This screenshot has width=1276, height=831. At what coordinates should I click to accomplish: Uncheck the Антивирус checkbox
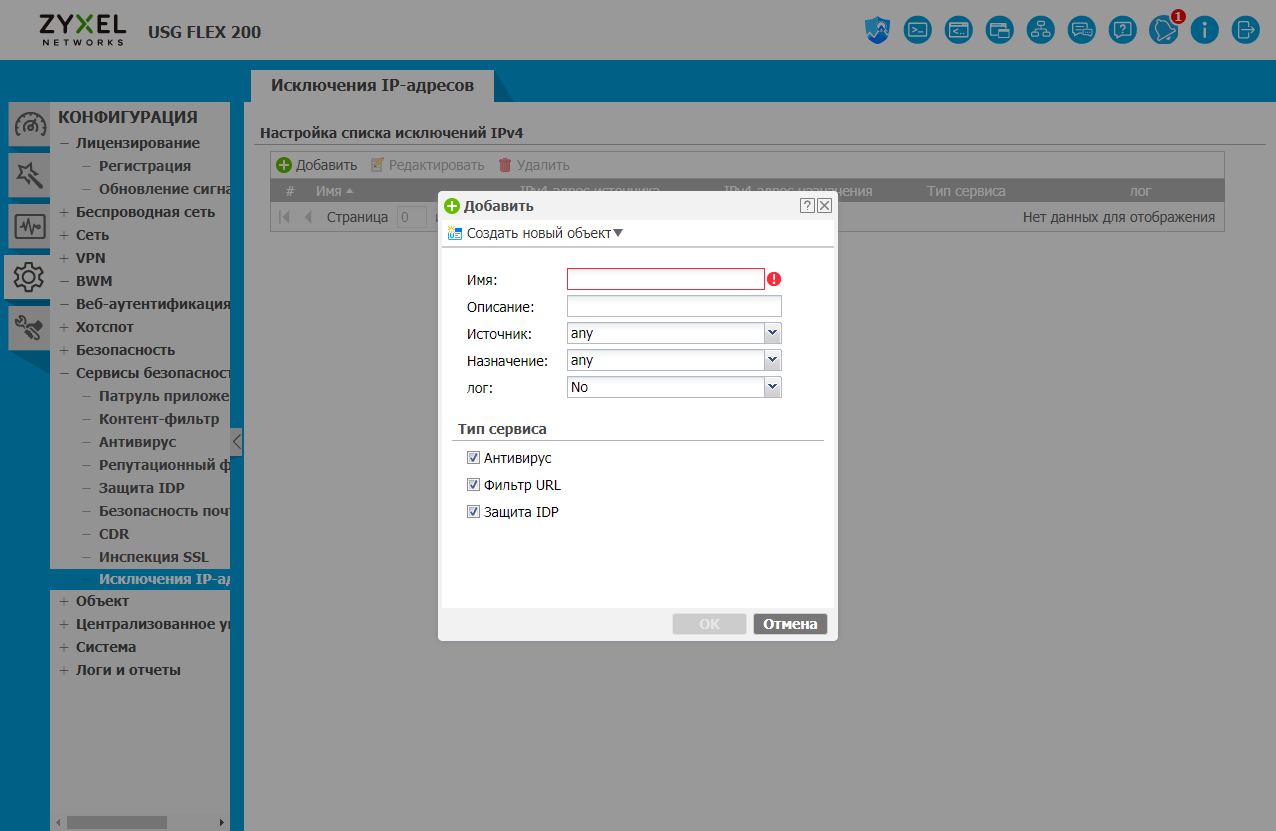tap(473, 458)
